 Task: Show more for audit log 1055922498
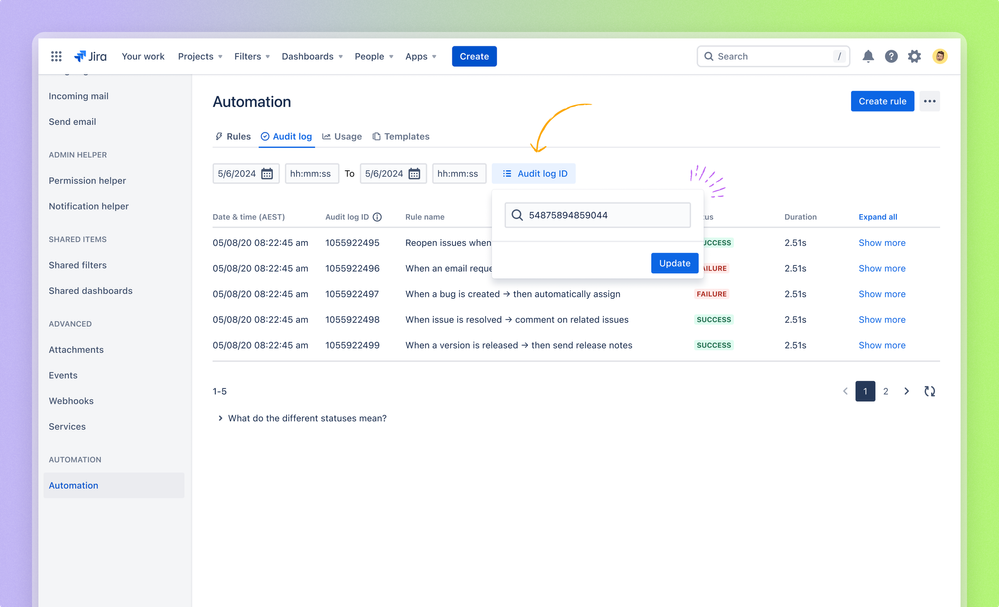[882, 319]
